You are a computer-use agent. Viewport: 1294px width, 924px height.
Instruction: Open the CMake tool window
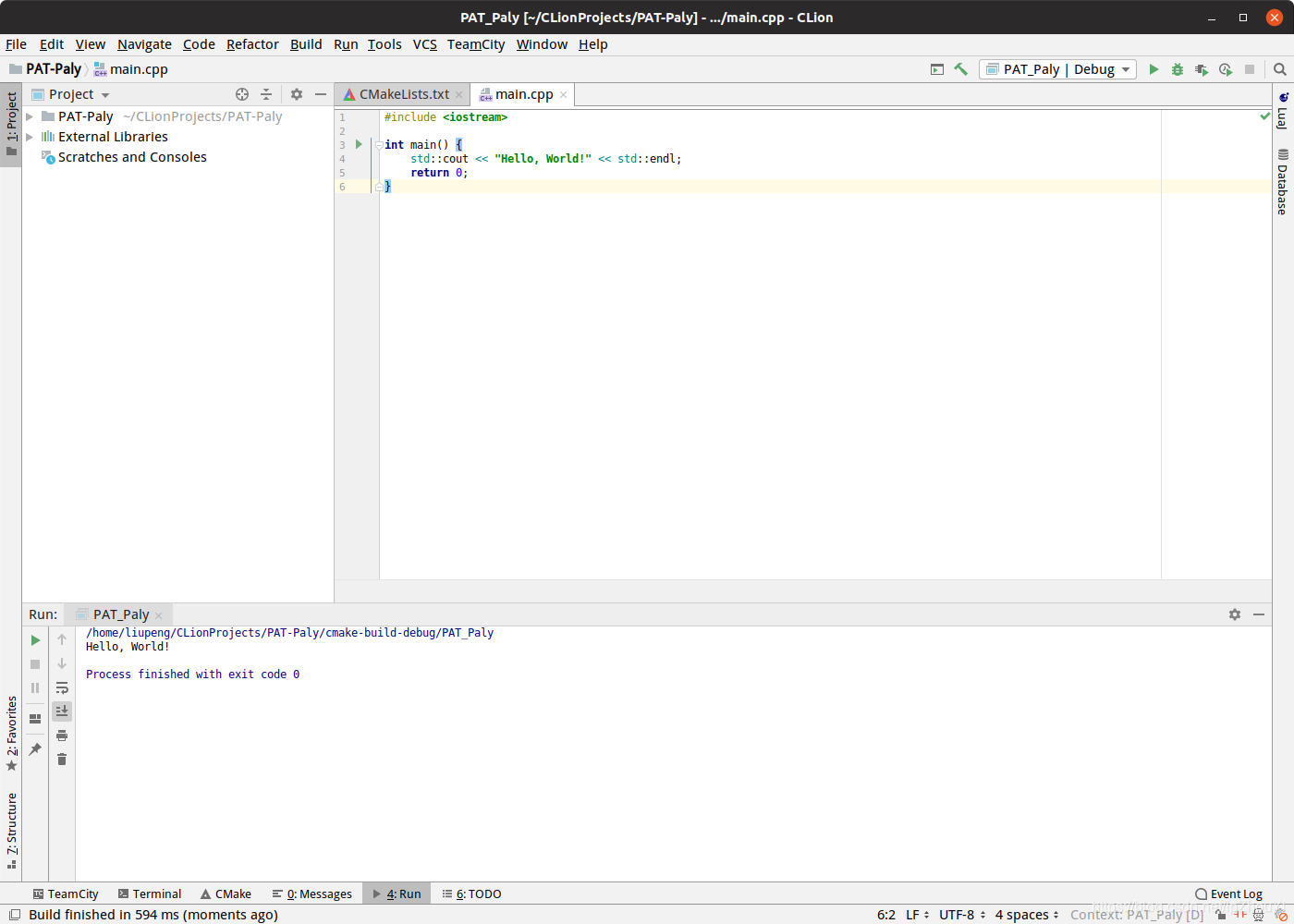(x=226, y=894)
